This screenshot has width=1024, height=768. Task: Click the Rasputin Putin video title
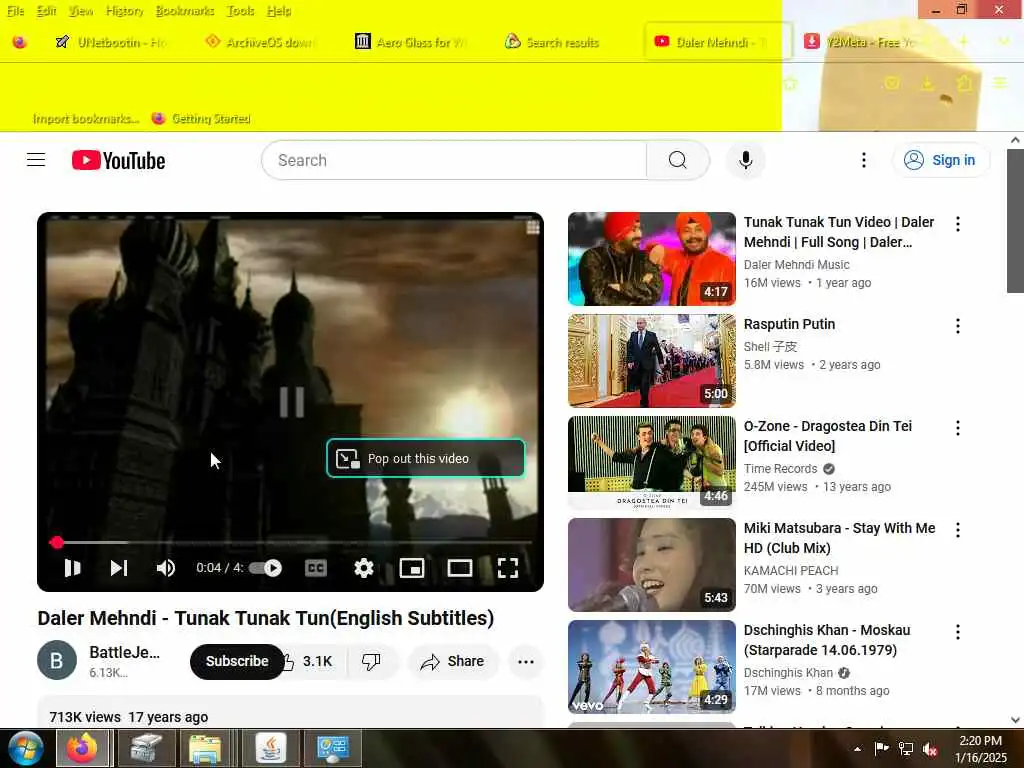click(789, 324)
